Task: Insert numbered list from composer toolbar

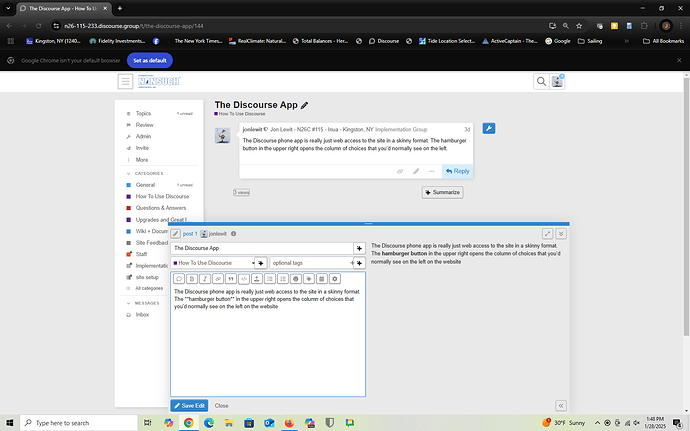Action: click(x=283, y=279)
